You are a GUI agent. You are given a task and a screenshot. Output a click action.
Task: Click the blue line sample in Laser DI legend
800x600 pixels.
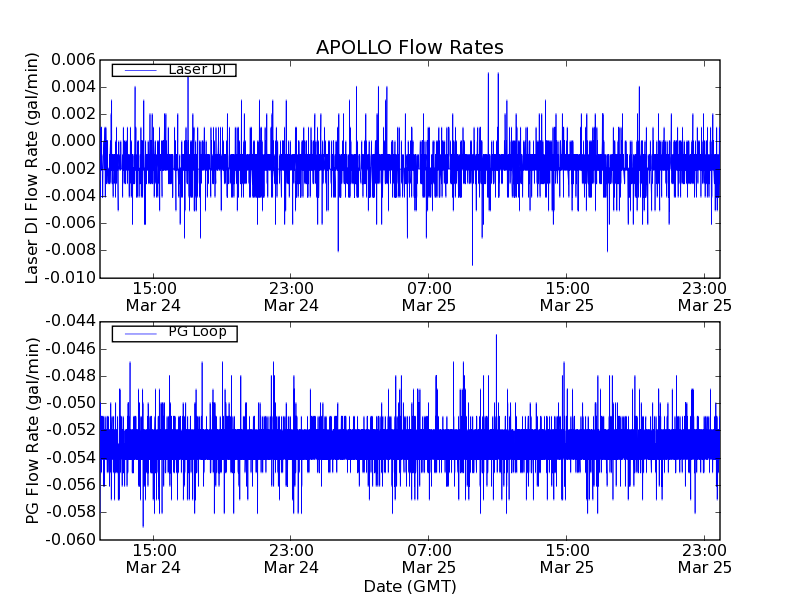[x=136, y=70]
